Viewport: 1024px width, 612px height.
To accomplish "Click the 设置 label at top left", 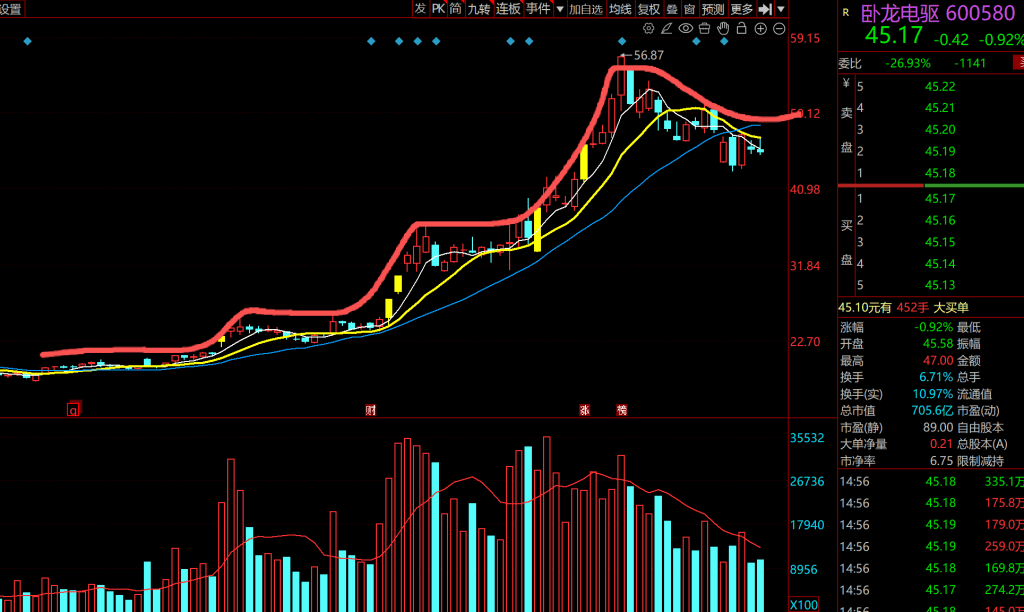I will (11, 9).
